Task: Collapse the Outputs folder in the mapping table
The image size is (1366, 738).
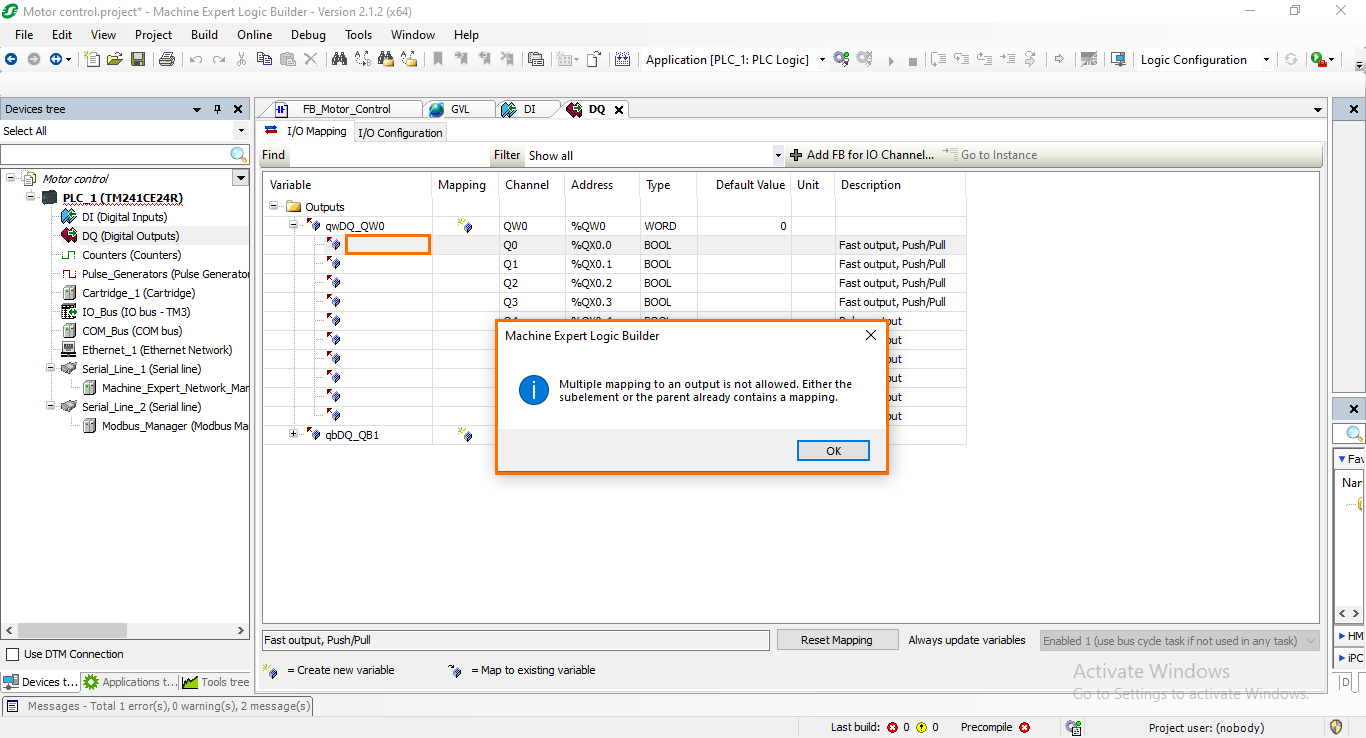Action: point(273,206)
